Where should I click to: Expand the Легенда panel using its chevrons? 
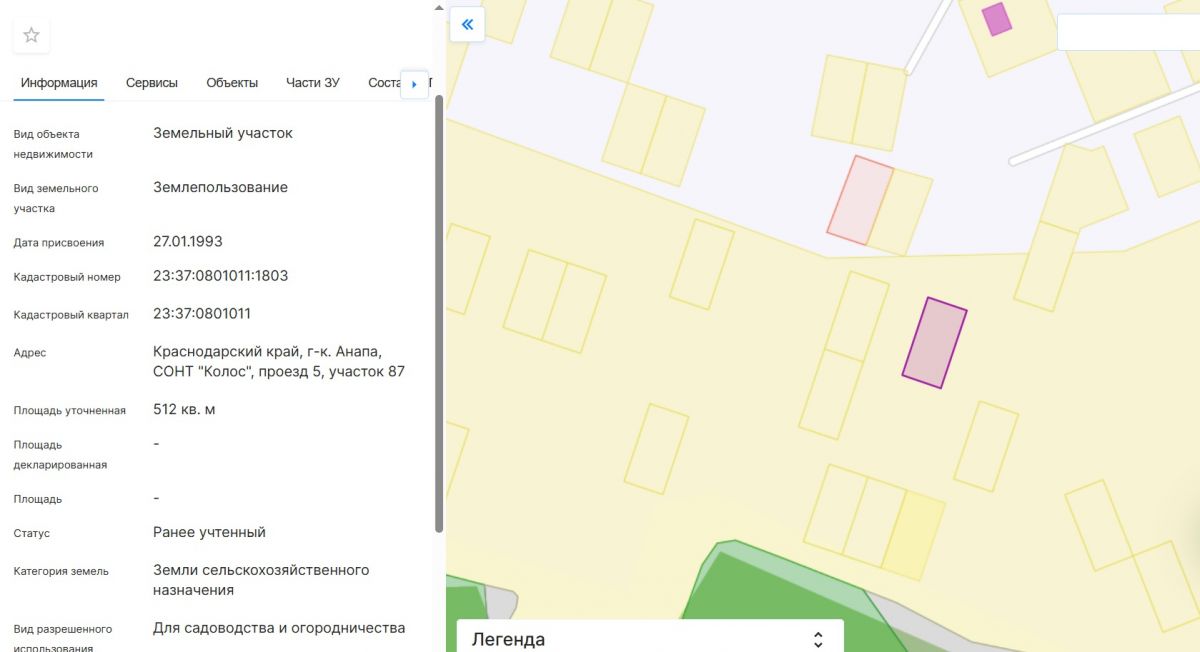pyautogui.click(x=818, y=639)
